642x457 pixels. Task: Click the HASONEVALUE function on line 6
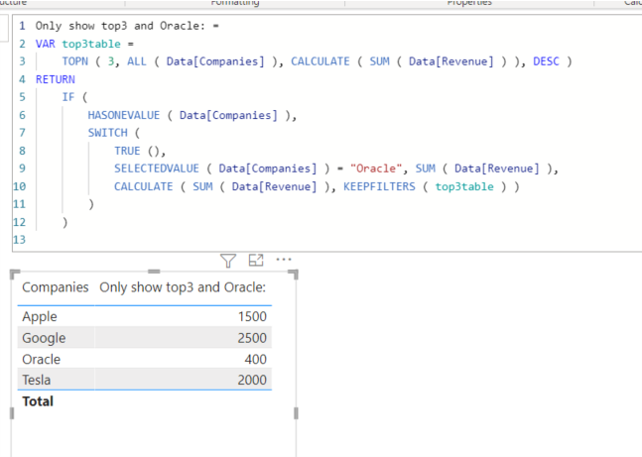tap(124, 115)
